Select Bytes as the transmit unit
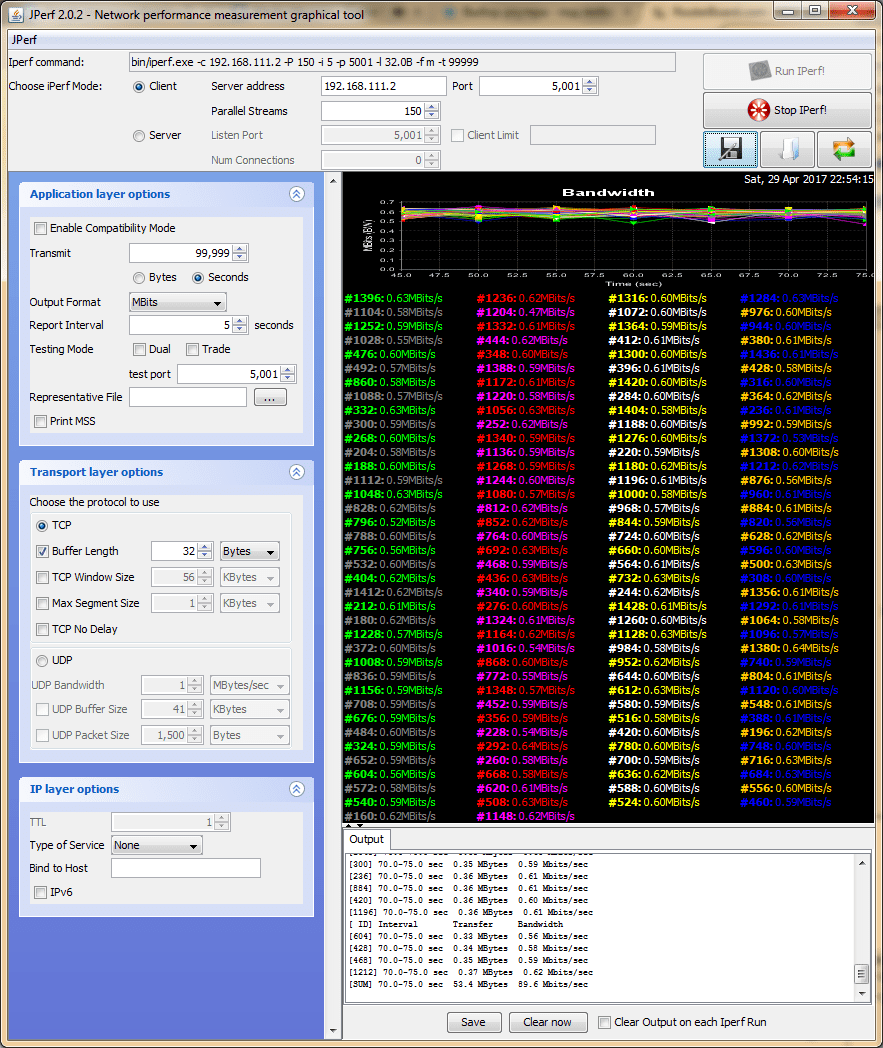883x1048 pixels. click(141, 277)
